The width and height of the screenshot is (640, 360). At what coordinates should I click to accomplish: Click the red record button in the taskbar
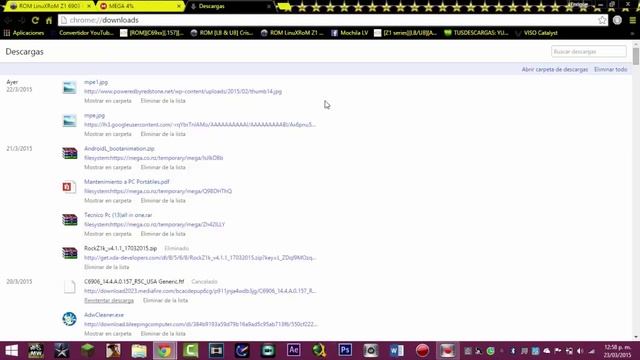(422, 351)
